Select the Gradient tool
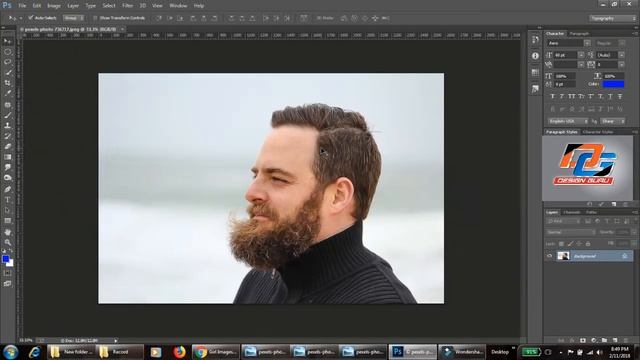Screen dimensions: 640x360 tap(7, 157)
